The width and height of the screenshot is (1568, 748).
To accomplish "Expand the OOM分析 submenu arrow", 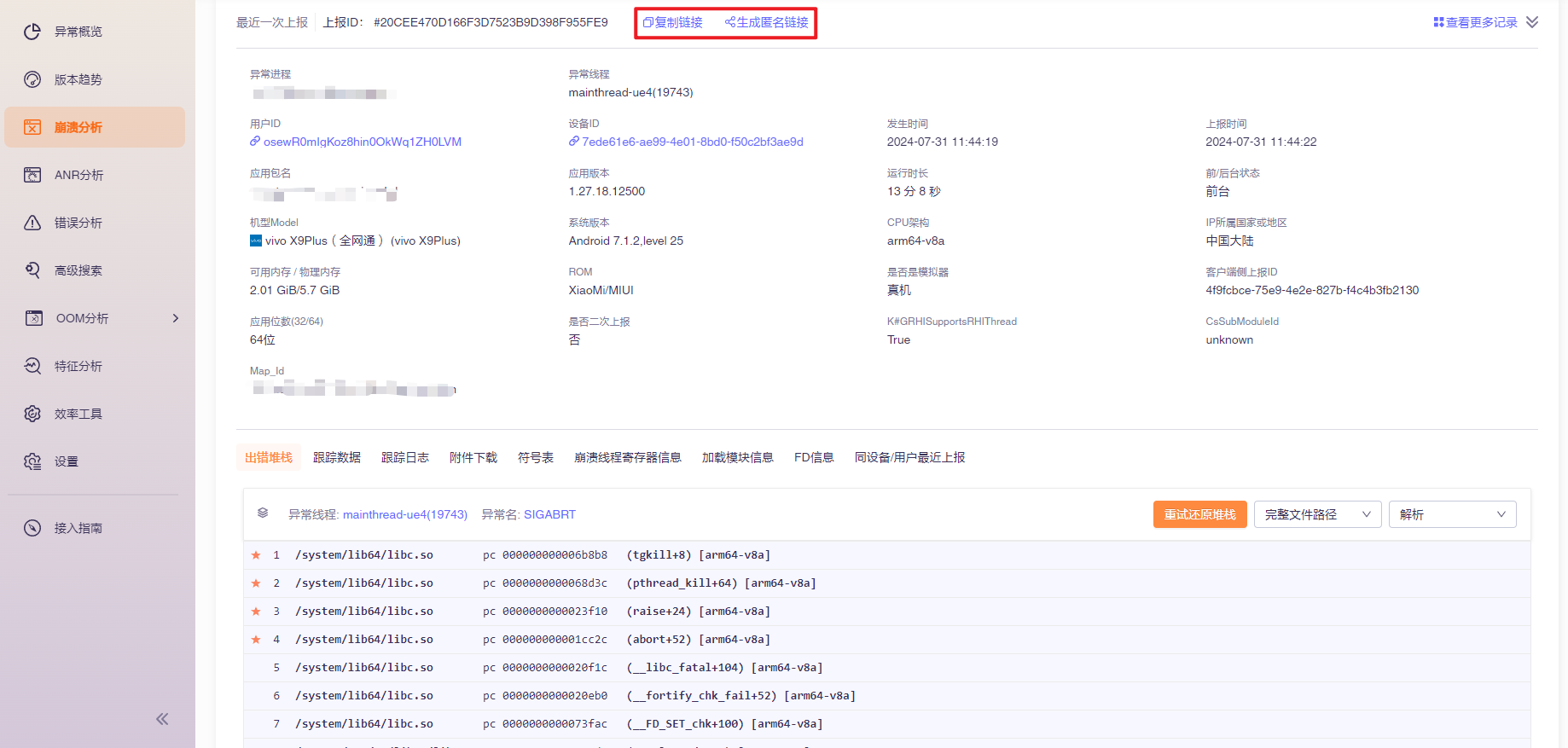I will tap(176, 318).
